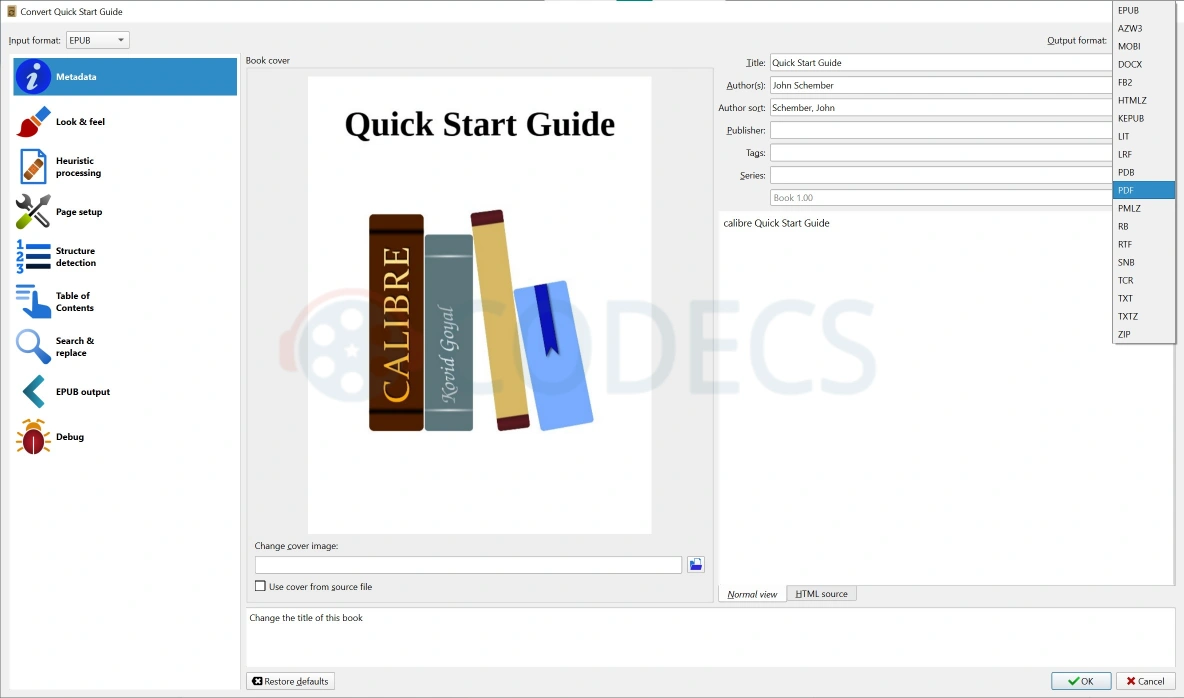The height and width of the screenshot is (698, 1184).
Task: Pick RB in the format list
Action: tap(1143, 227)
